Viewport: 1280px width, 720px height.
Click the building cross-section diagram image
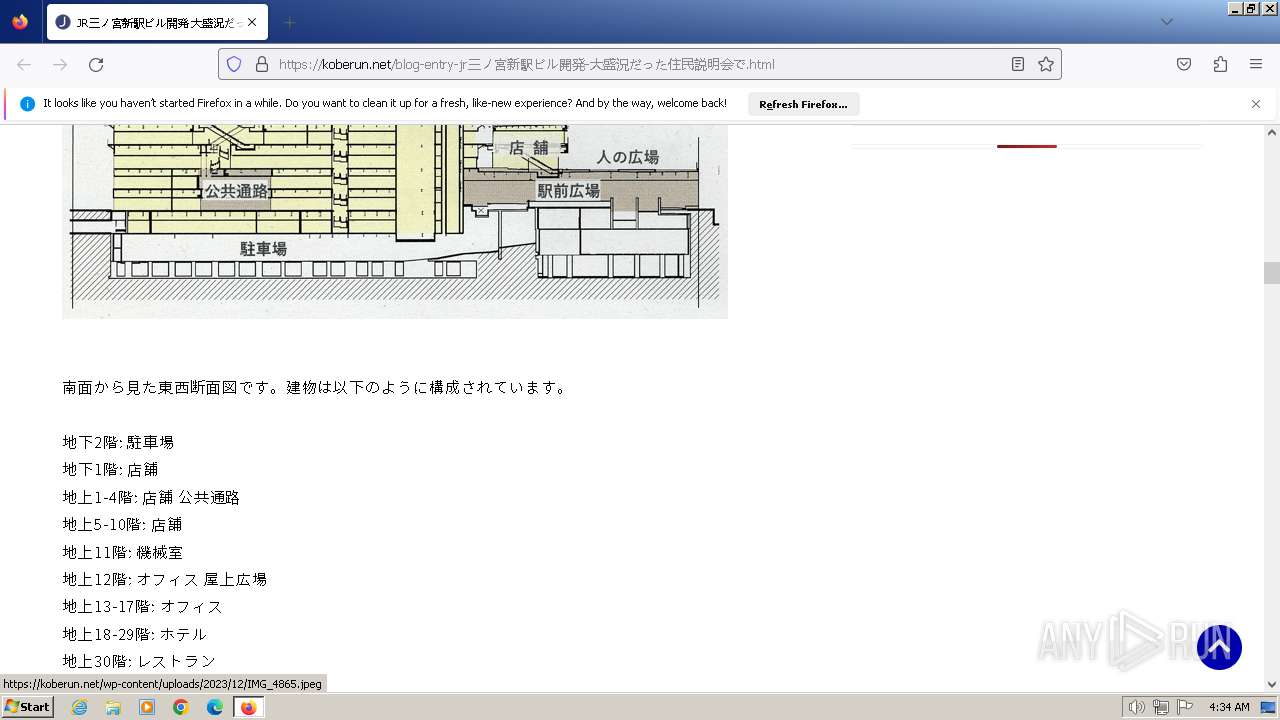pyautogui.click(x=395, y=221)
